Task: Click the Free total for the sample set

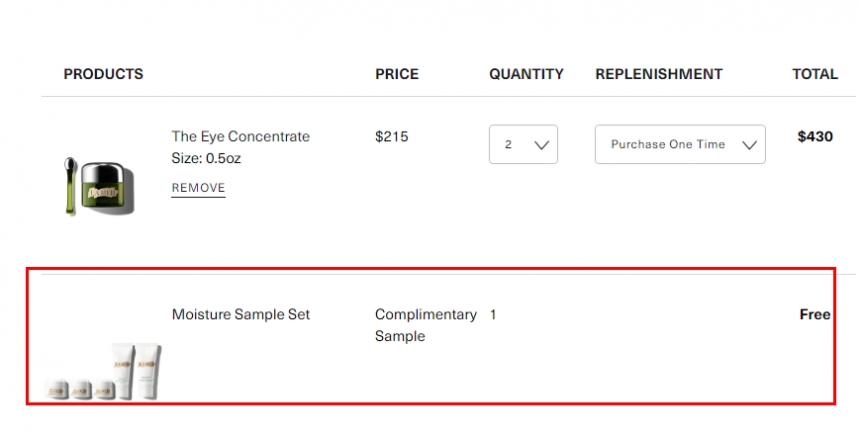Action: [x=814, y=315]
